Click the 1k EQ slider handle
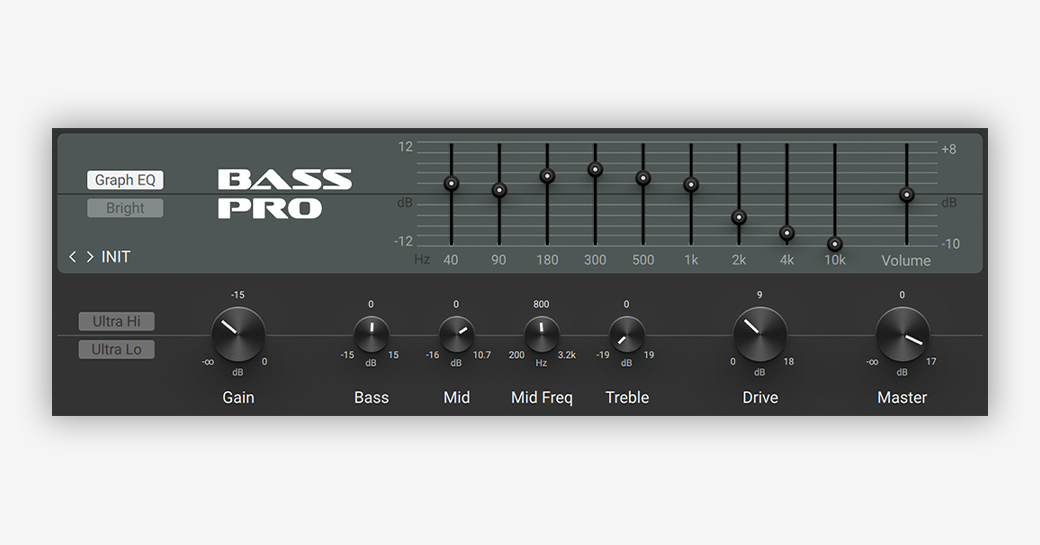Screen dimensions: 1040x545 click(x=691, y=185)
